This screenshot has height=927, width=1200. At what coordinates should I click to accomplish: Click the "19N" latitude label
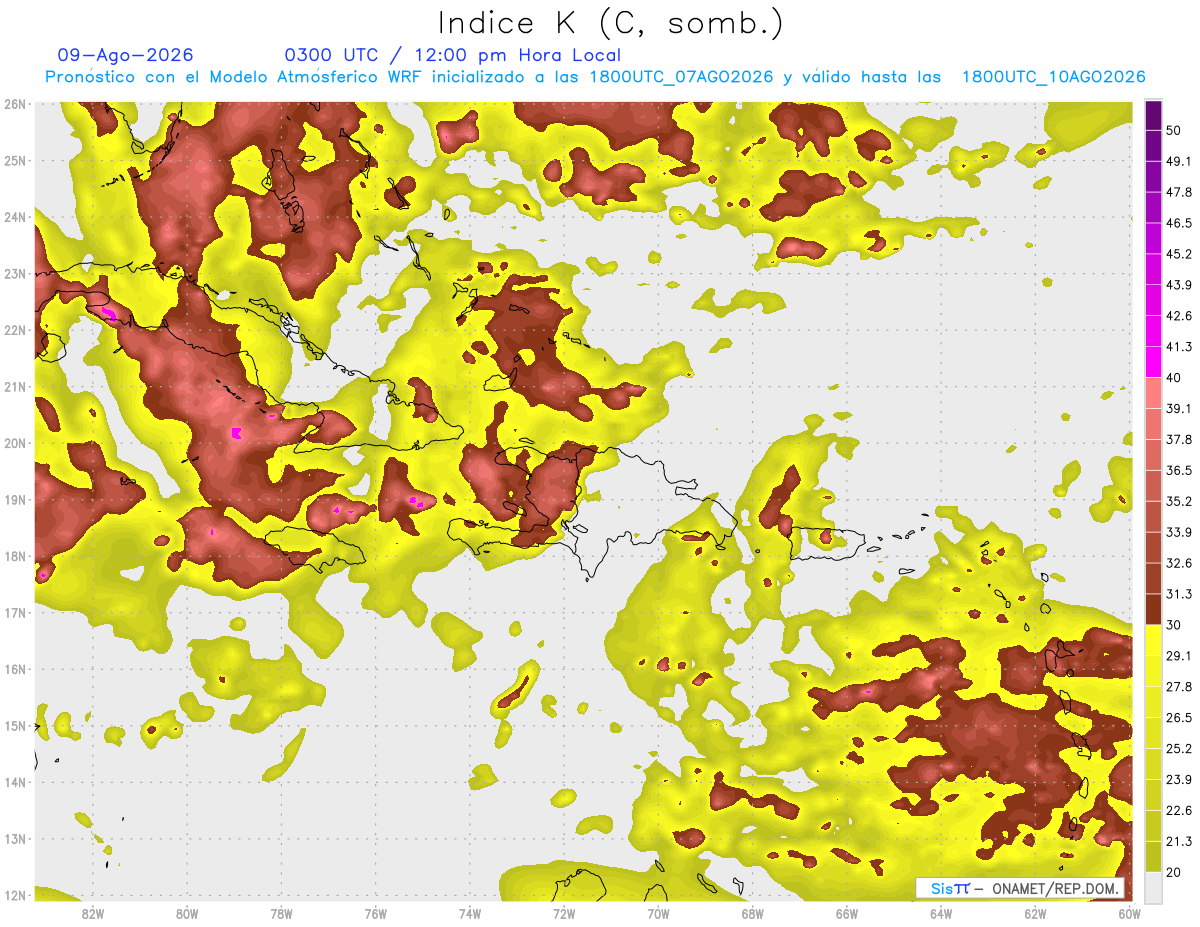click(x=15, y=500)
